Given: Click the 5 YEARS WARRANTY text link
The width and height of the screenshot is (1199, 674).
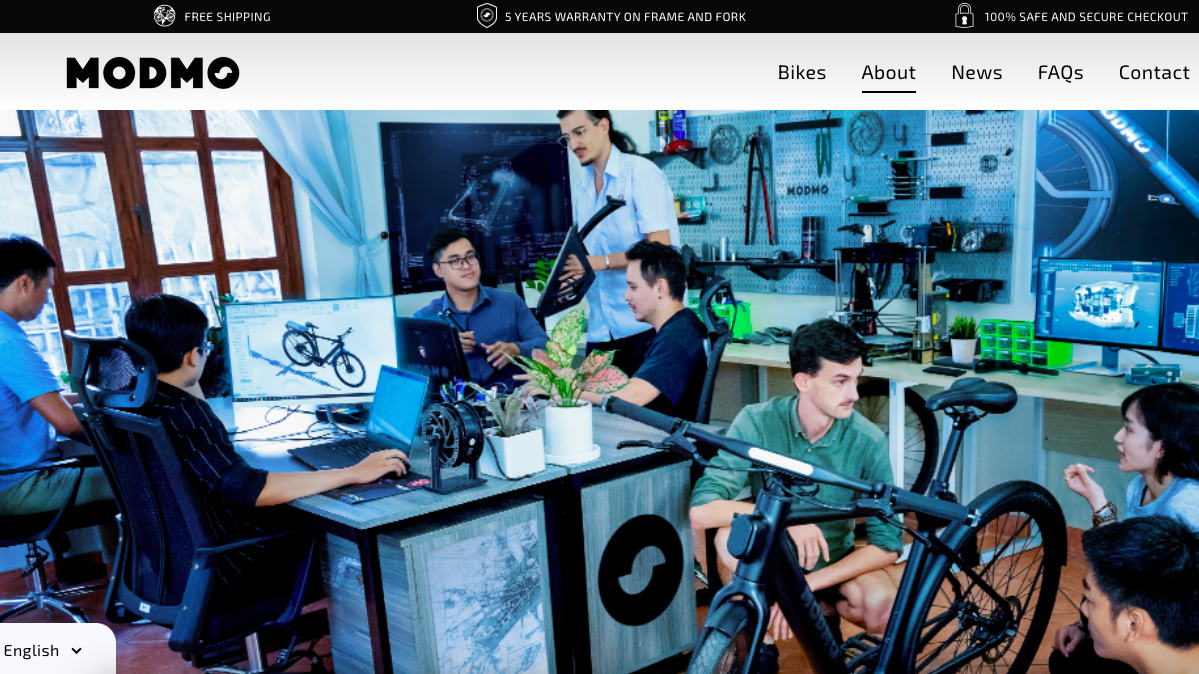Looking at the screenshot, I should (624, 16).
